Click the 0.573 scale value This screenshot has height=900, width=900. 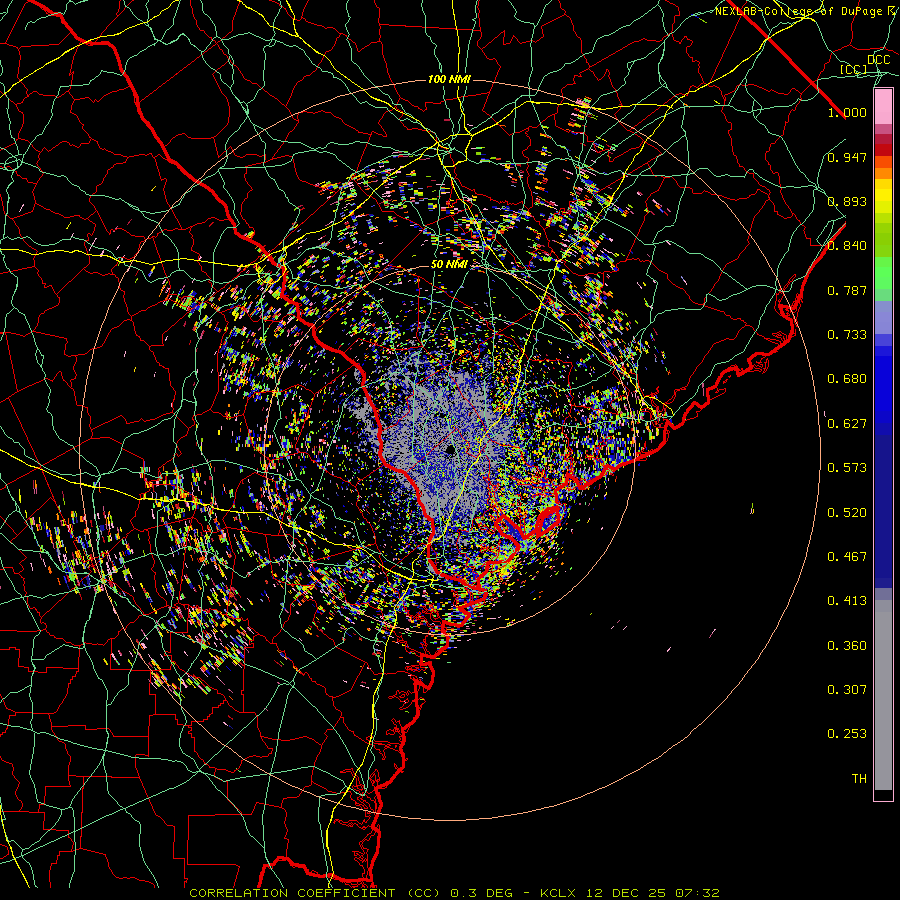tap(847, 468)
